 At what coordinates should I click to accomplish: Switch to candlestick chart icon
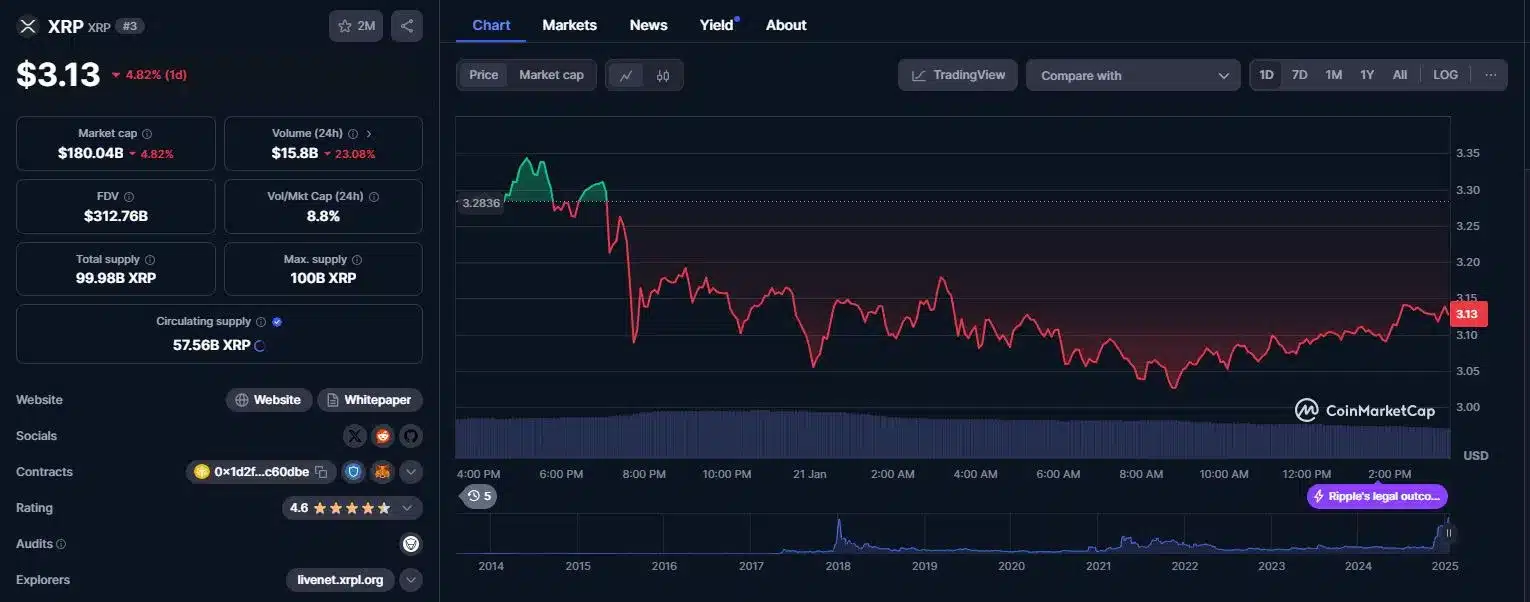tap(662, 75)
